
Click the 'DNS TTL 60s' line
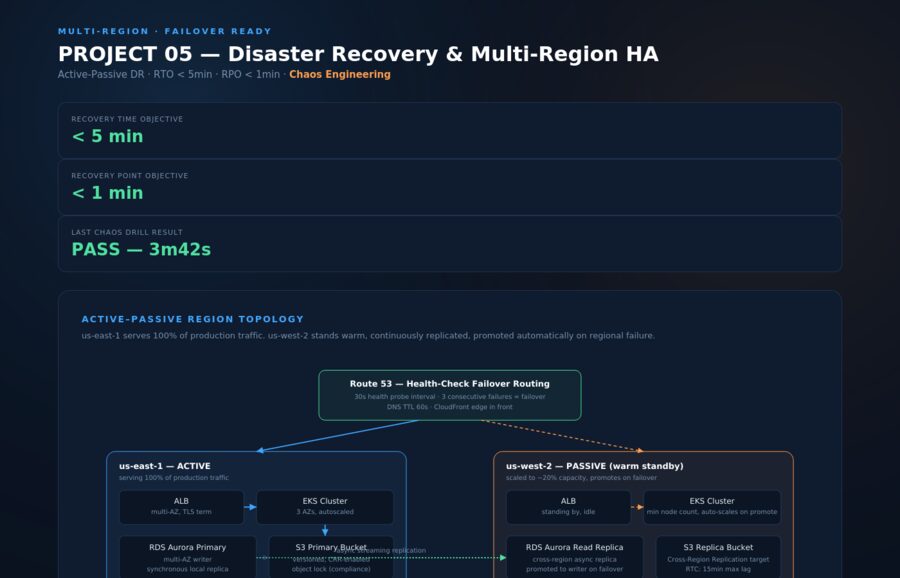point(449,407)
